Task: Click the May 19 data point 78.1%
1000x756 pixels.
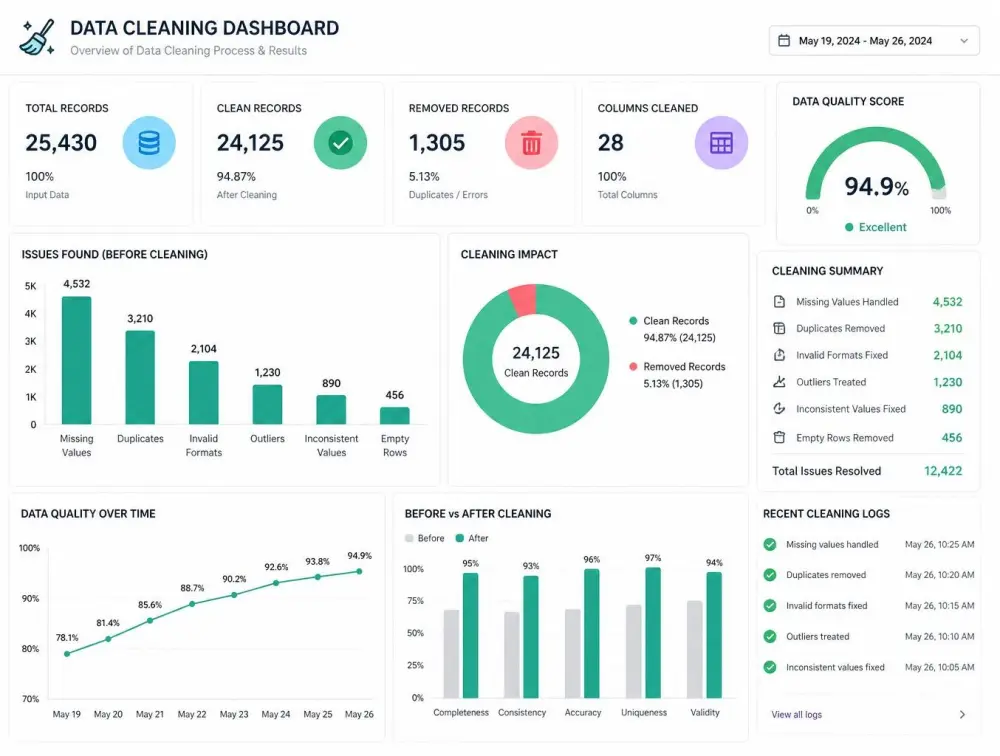Action: click(67, 653)
